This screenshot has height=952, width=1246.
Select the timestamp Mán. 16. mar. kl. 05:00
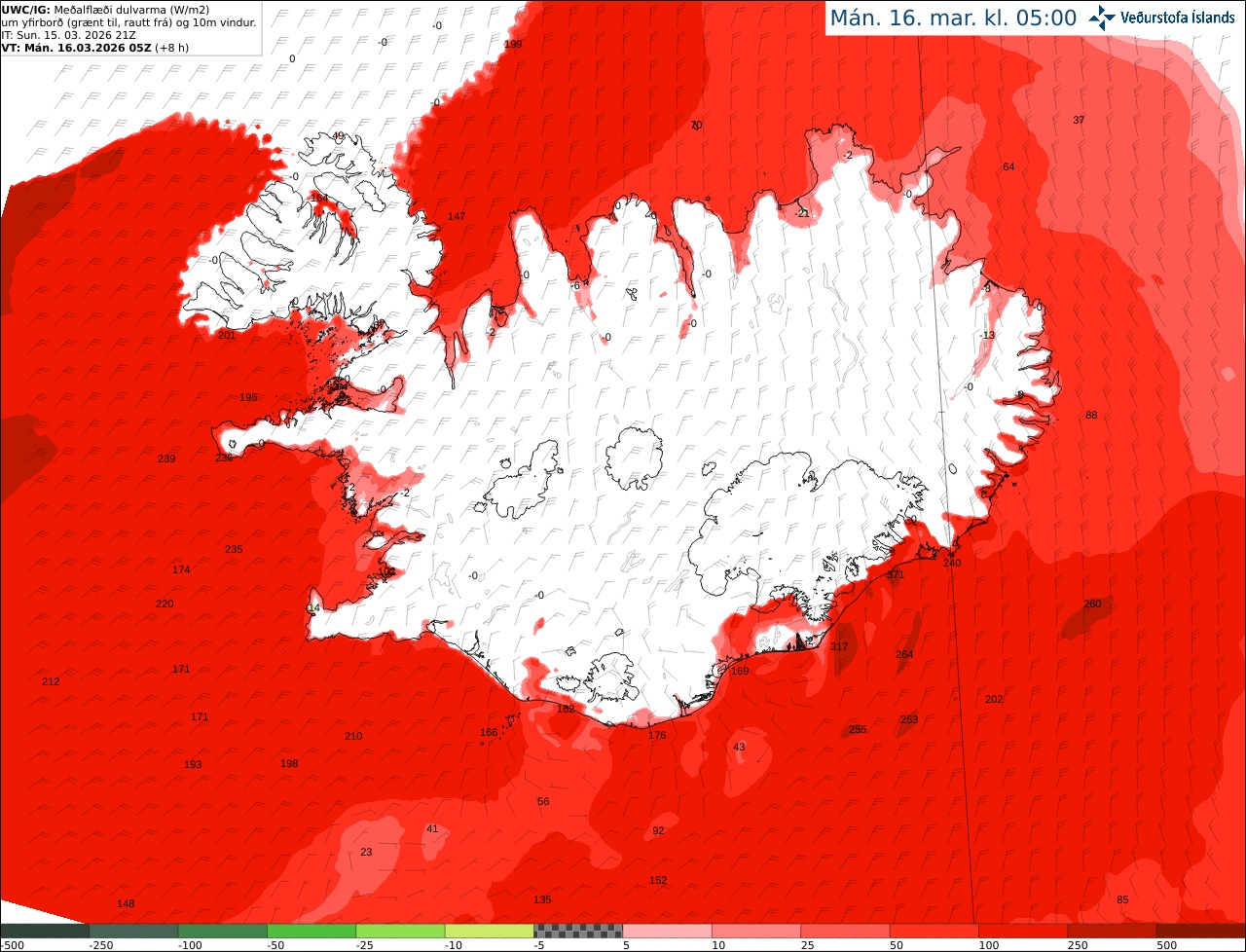(953, 18)
